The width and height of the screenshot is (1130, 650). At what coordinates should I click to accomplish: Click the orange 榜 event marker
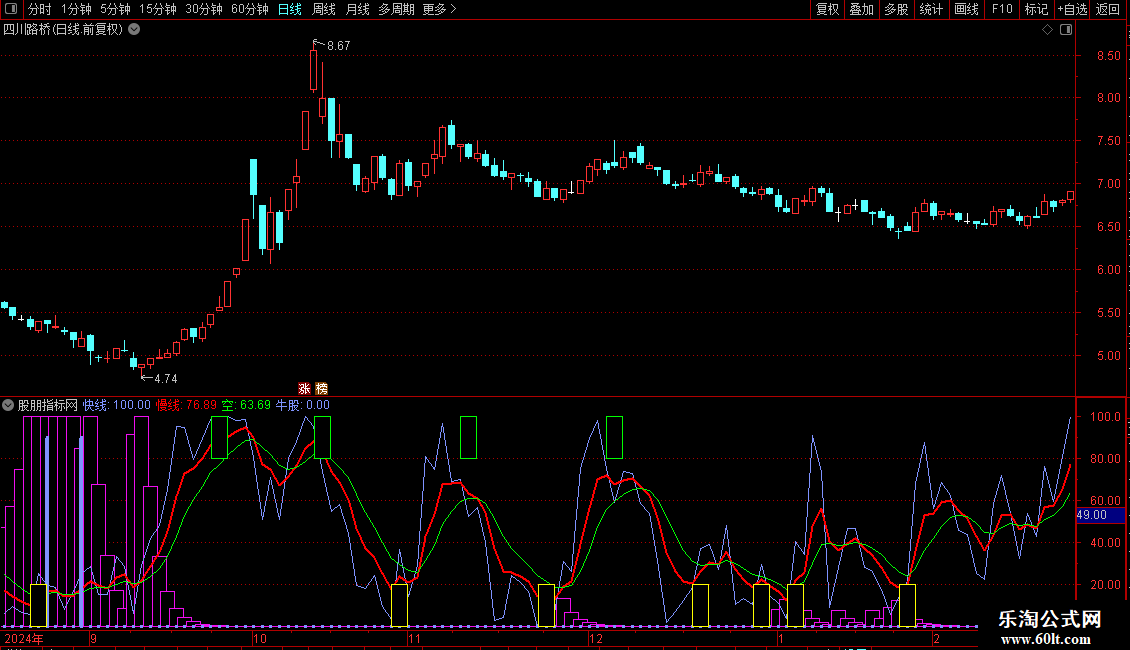point(321,388)
